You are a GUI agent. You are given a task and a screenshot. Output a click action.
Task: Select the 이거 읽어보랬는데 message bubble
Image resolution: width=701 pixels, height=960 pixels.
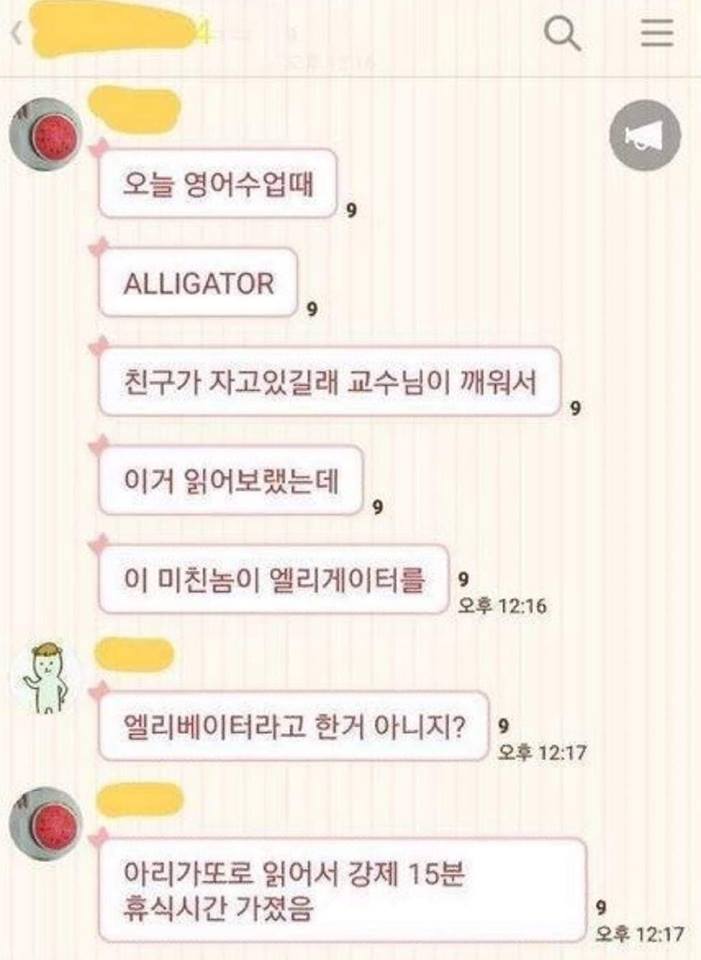point(231,481)
